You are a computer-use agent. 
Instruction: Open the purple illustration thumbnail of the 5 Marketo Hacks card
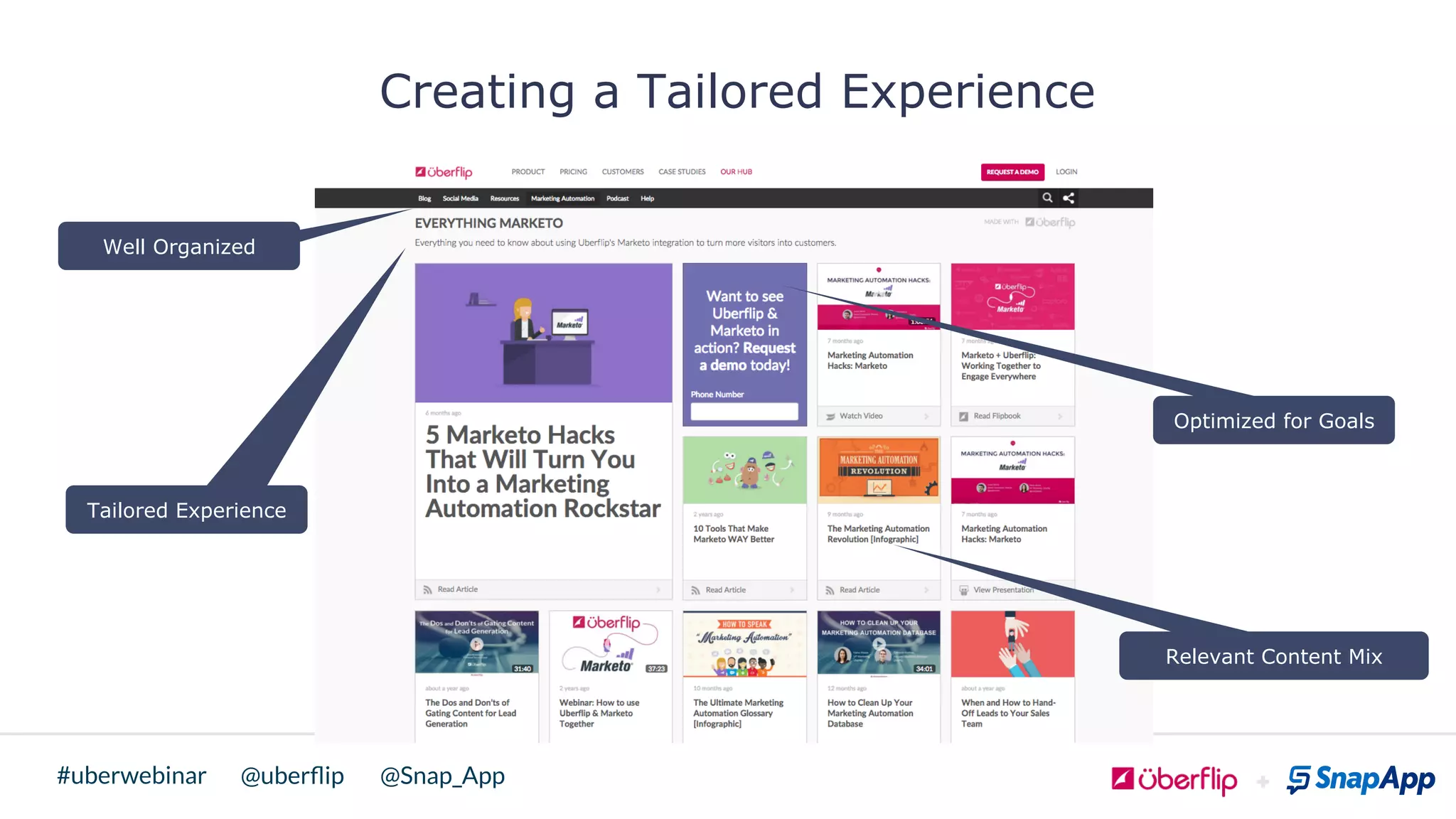click(x=544, y=333)
